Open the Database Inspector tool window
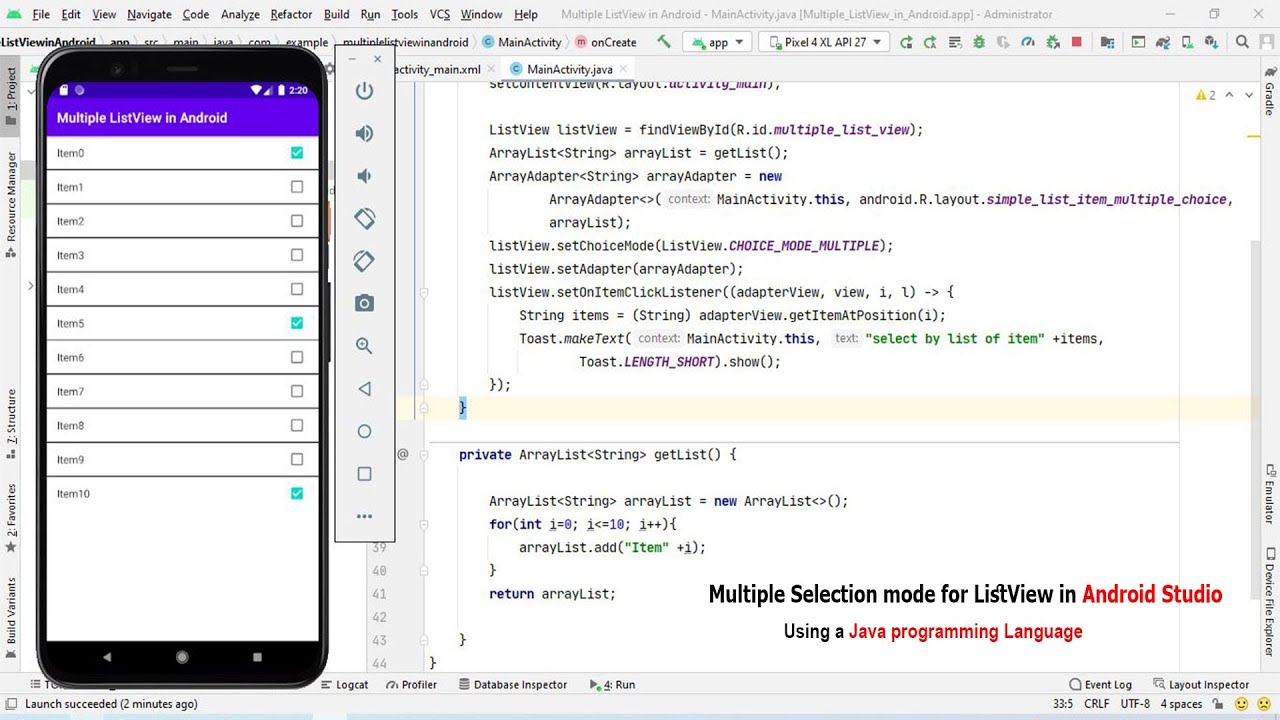This screenshot has width=1280, height=720. click(x=513, y=685)
